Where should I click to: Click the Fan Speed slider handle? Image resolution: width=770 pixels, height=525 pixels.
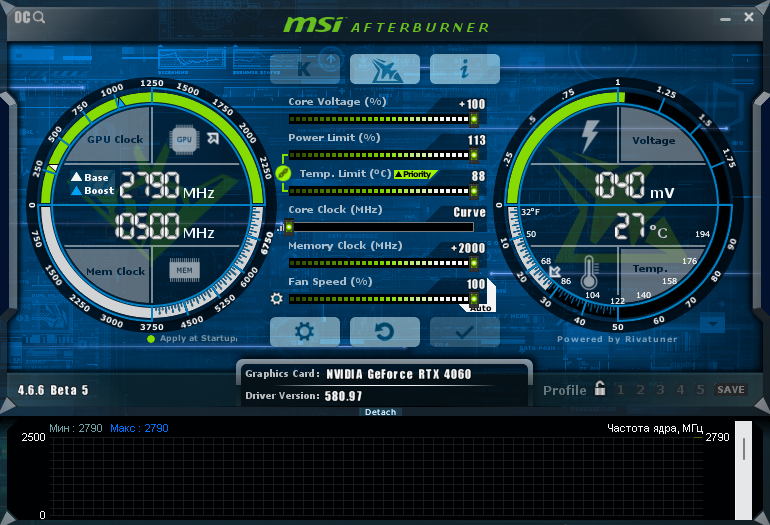coord(474,299)
